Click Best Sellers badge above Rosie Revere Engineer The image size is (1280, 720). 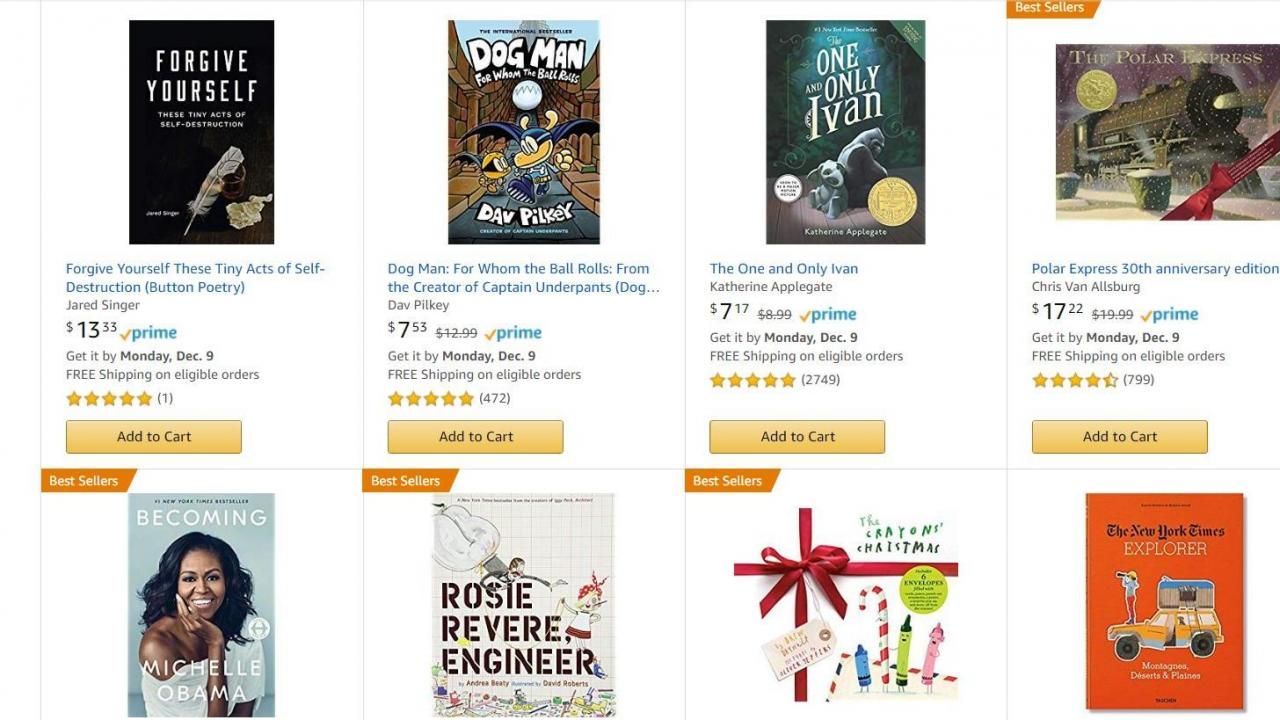(406, 481)
